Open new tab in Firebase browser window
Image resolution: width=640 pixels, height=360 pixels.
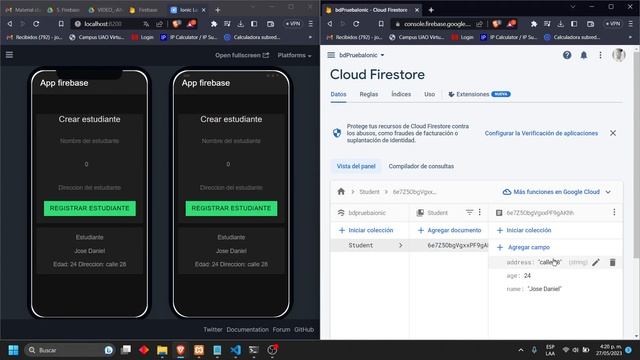coord(431,10)
